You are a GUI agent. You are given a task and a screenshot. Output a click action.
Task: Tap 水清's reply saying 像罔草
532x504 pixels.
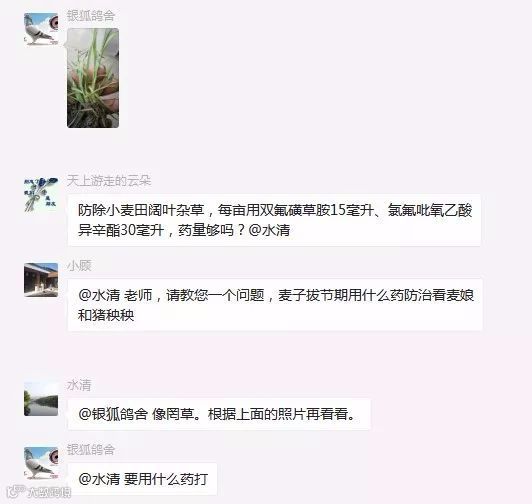(x=219, y=414)
